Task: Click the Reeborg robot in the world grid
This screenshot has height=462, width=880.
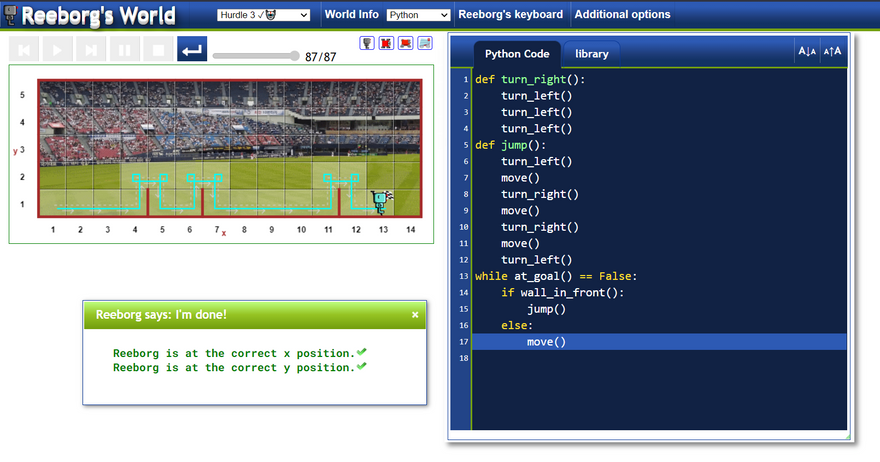Action: click(x=379, y=202)
